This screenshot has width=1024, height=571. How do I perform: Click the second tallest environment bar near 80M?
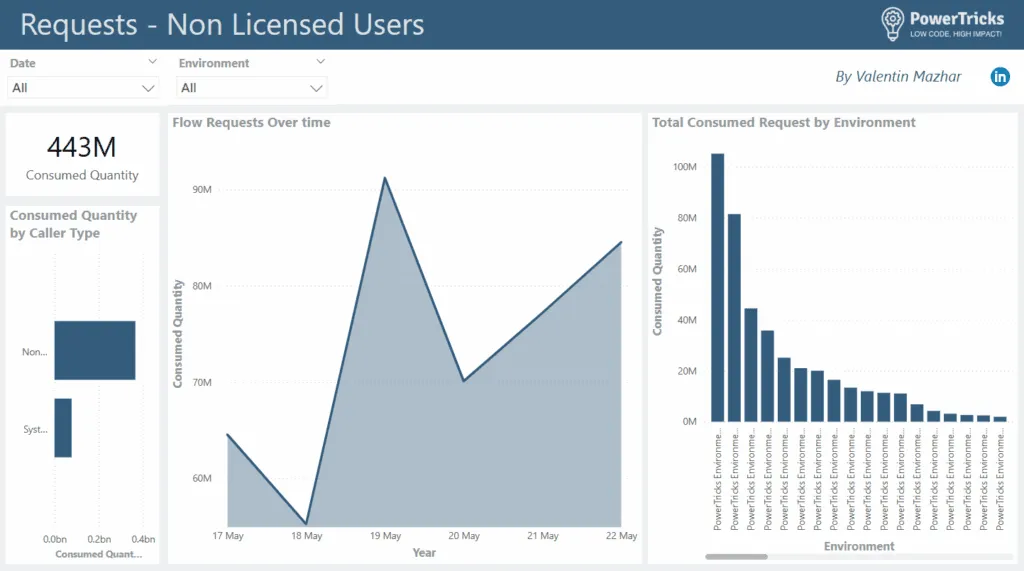[x=734, y=318]
